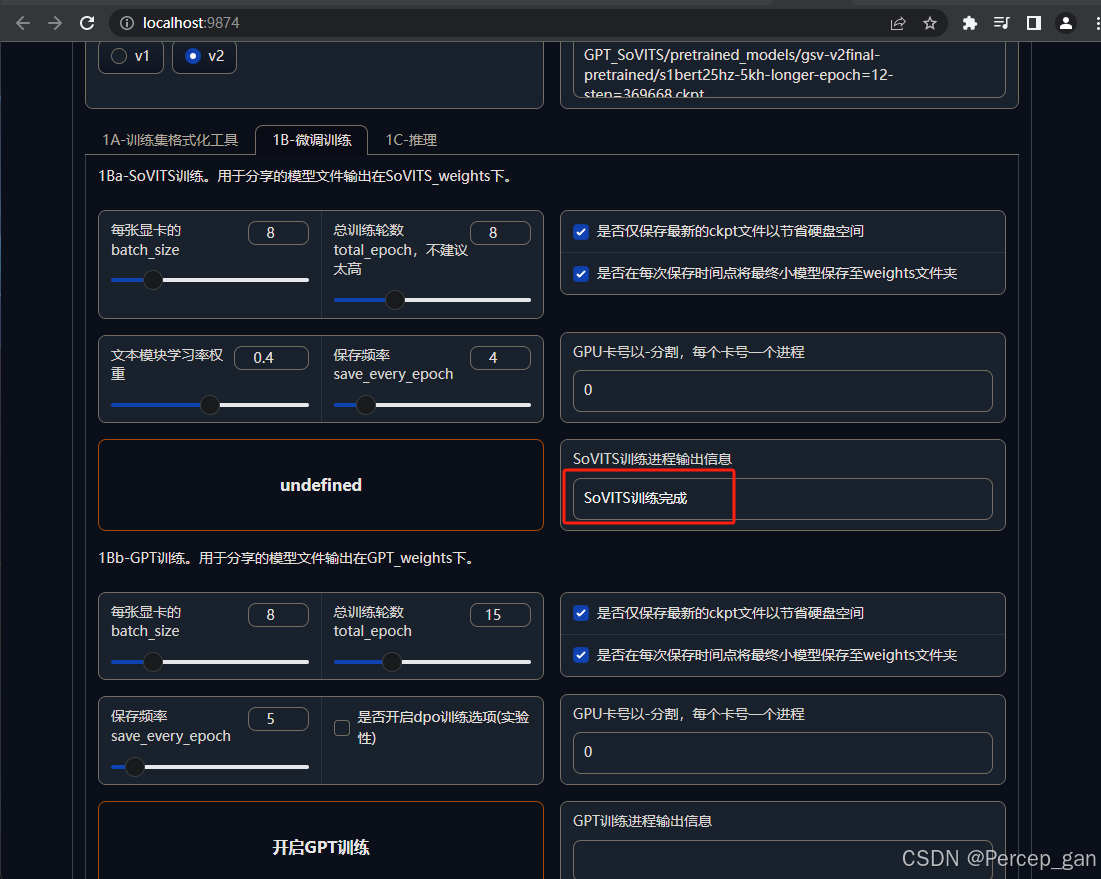This screenshot has width=1101, height=879.
Task: Switch to 1A-训练集格式化工具 tab
Action: pos(170,140)
